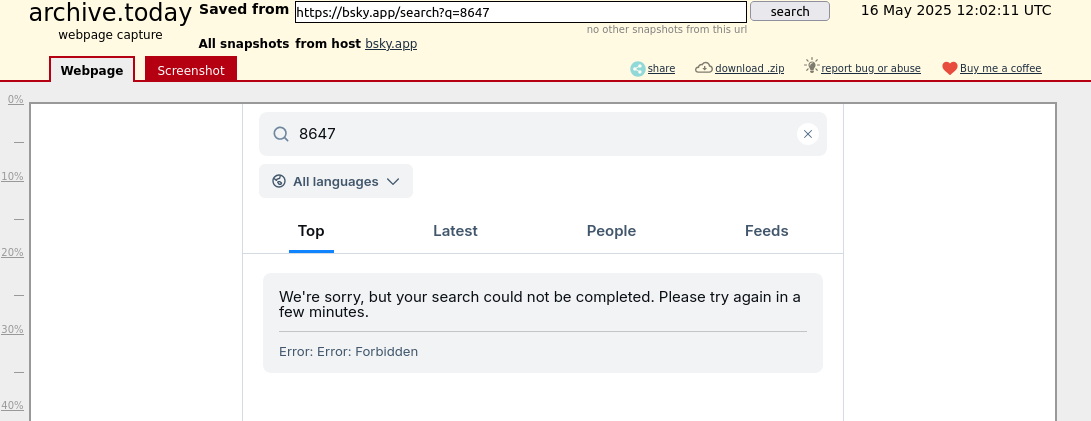Click the 'search could not be completed' message
1091x421 pixels.
pos(540,304)
